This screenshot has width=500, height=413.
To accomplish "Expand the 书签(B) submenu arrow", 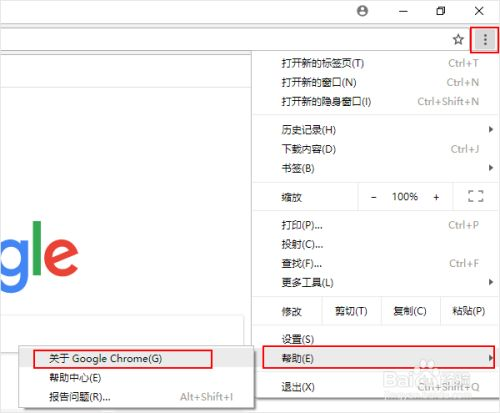I will tap(491, 168).
